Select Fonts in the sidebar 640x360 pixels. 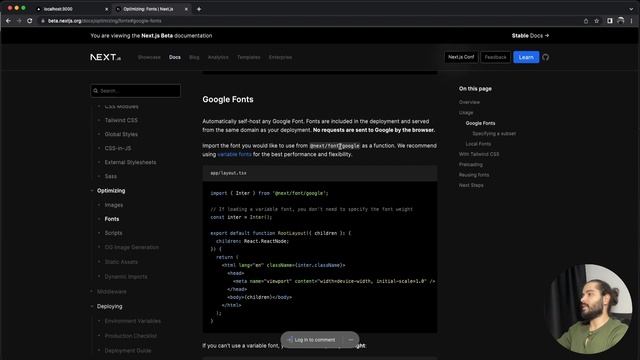[112, 219]
